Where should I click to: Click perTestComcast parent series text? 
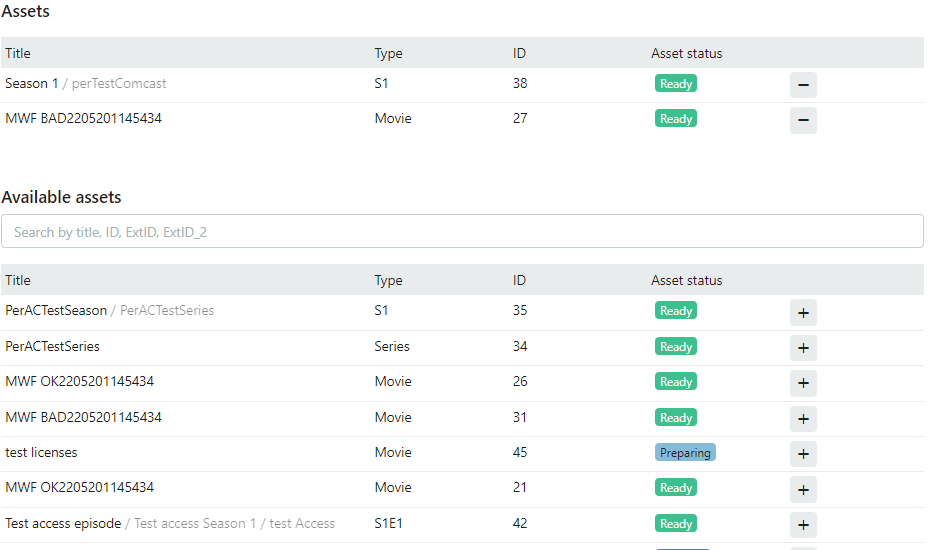click(x=119, y=83)
